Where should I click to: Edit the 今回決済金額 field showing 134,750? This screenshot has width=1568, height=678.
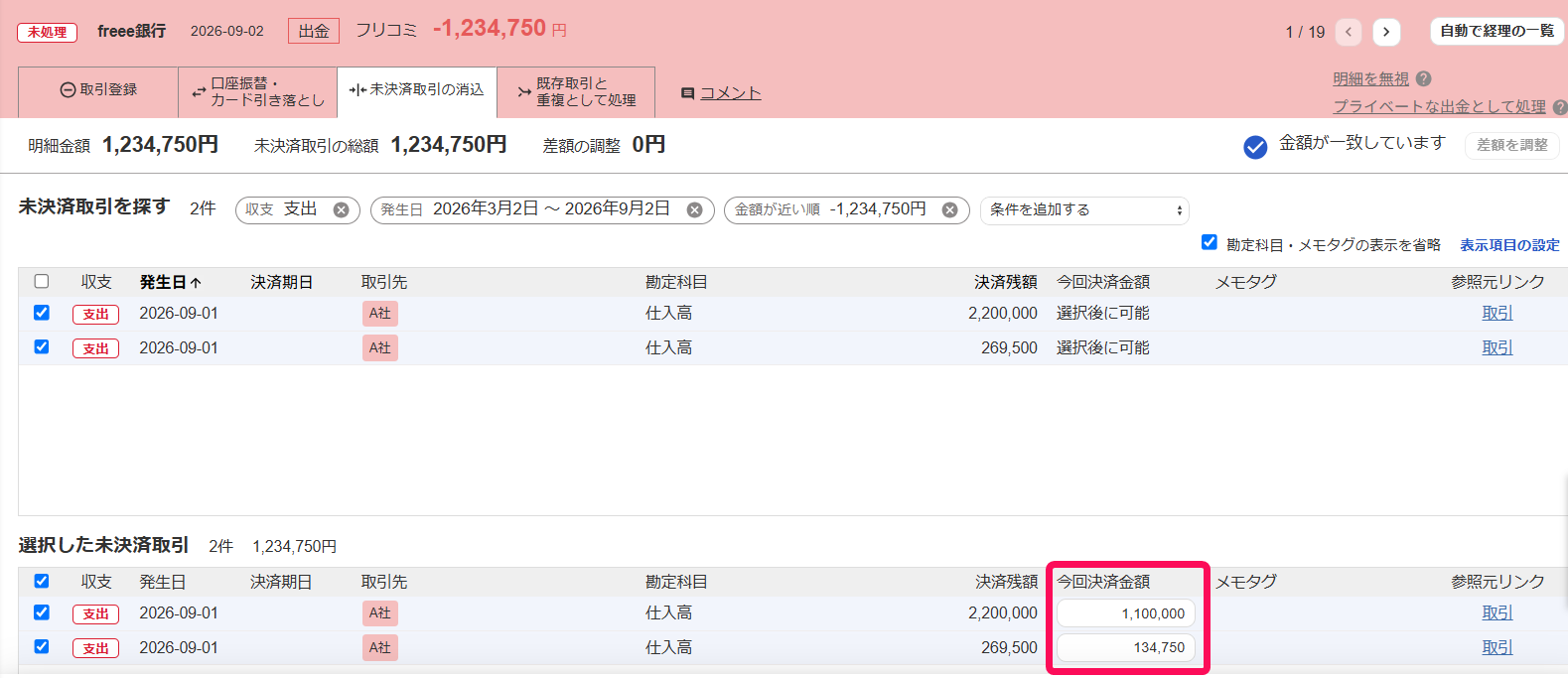pos(1126,647)
